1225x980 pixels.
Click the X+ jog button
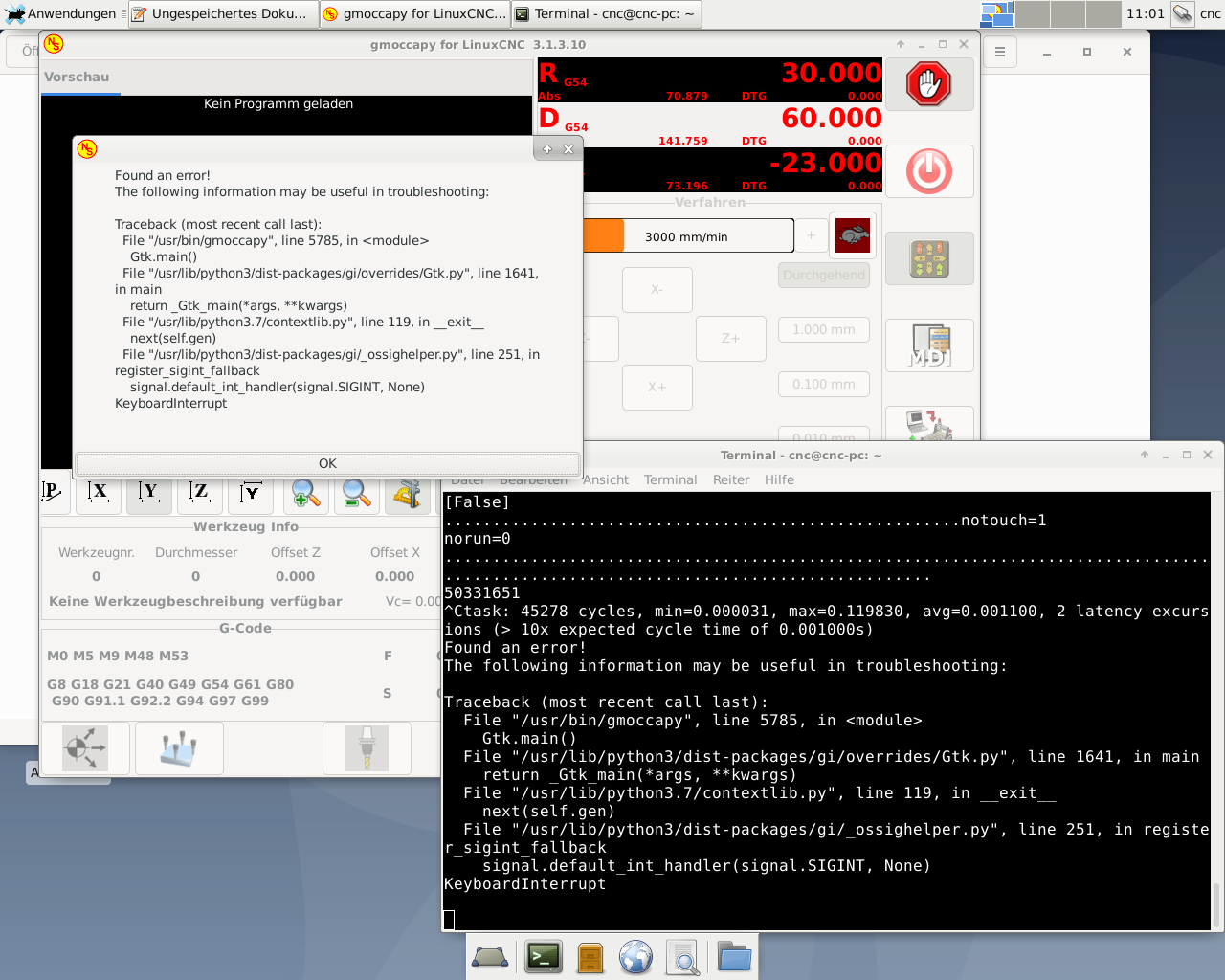tap(657, 387)
